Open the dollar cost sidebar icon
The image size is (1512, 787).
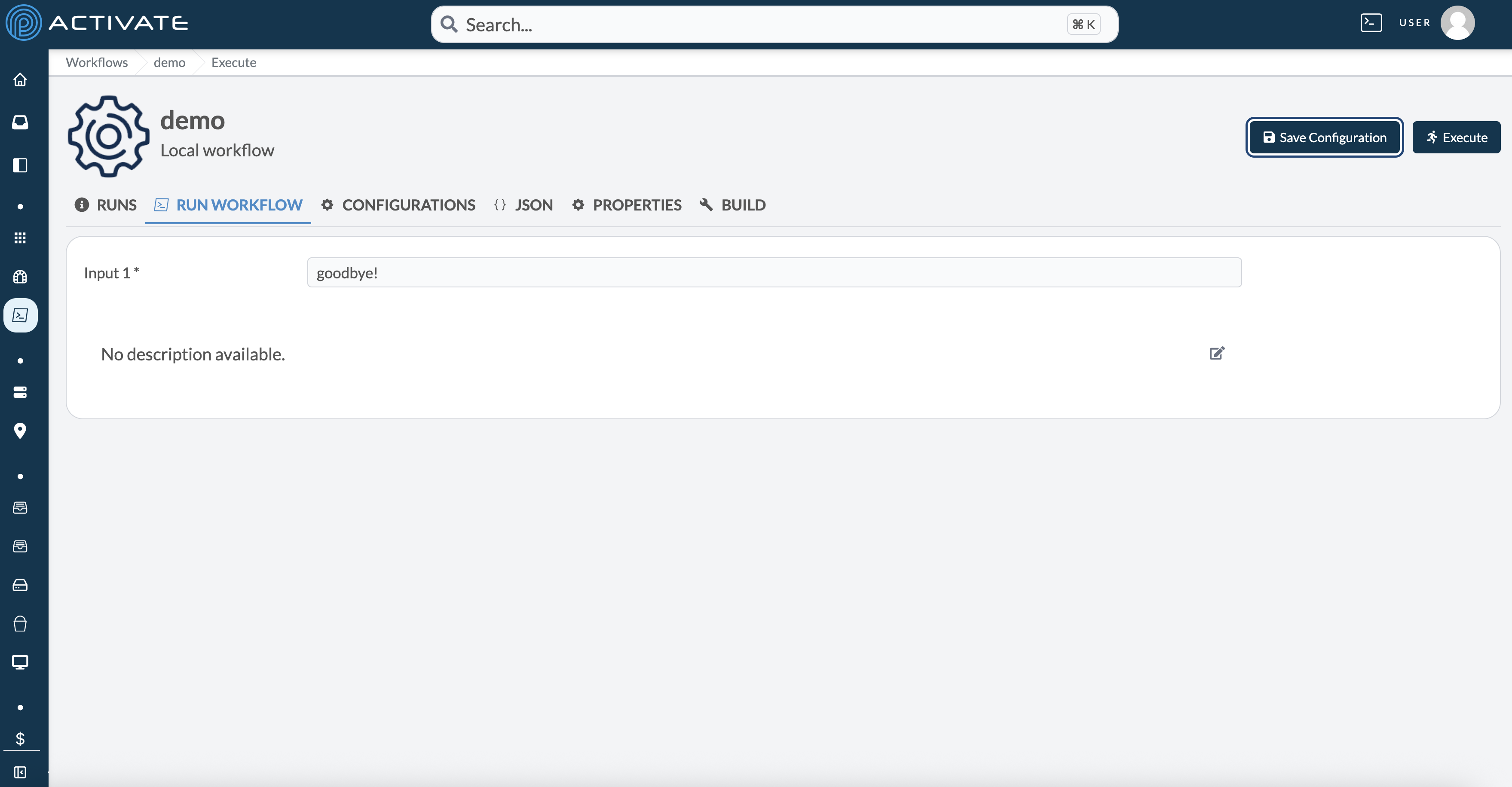20,738
